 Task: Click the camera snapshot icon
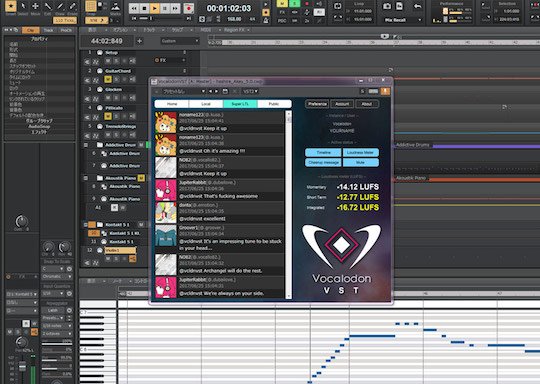(387, 6)
